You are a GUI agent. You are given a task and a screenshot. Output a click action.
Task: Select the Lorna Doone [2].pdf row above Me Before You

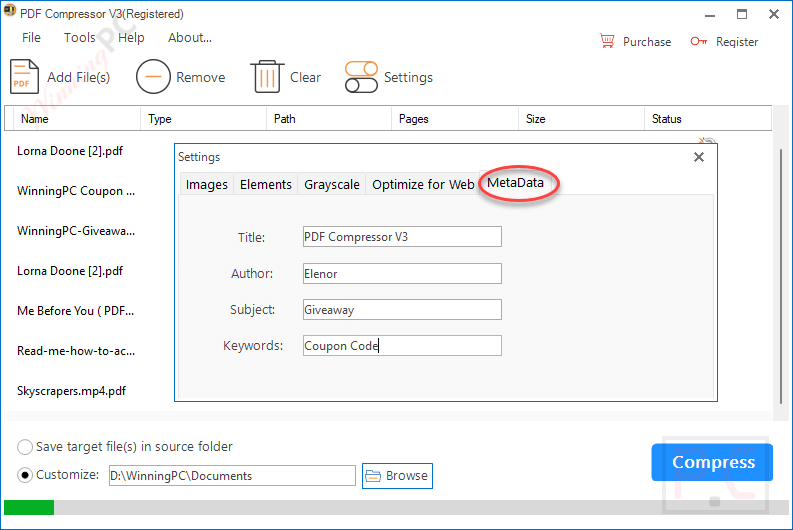70,271
